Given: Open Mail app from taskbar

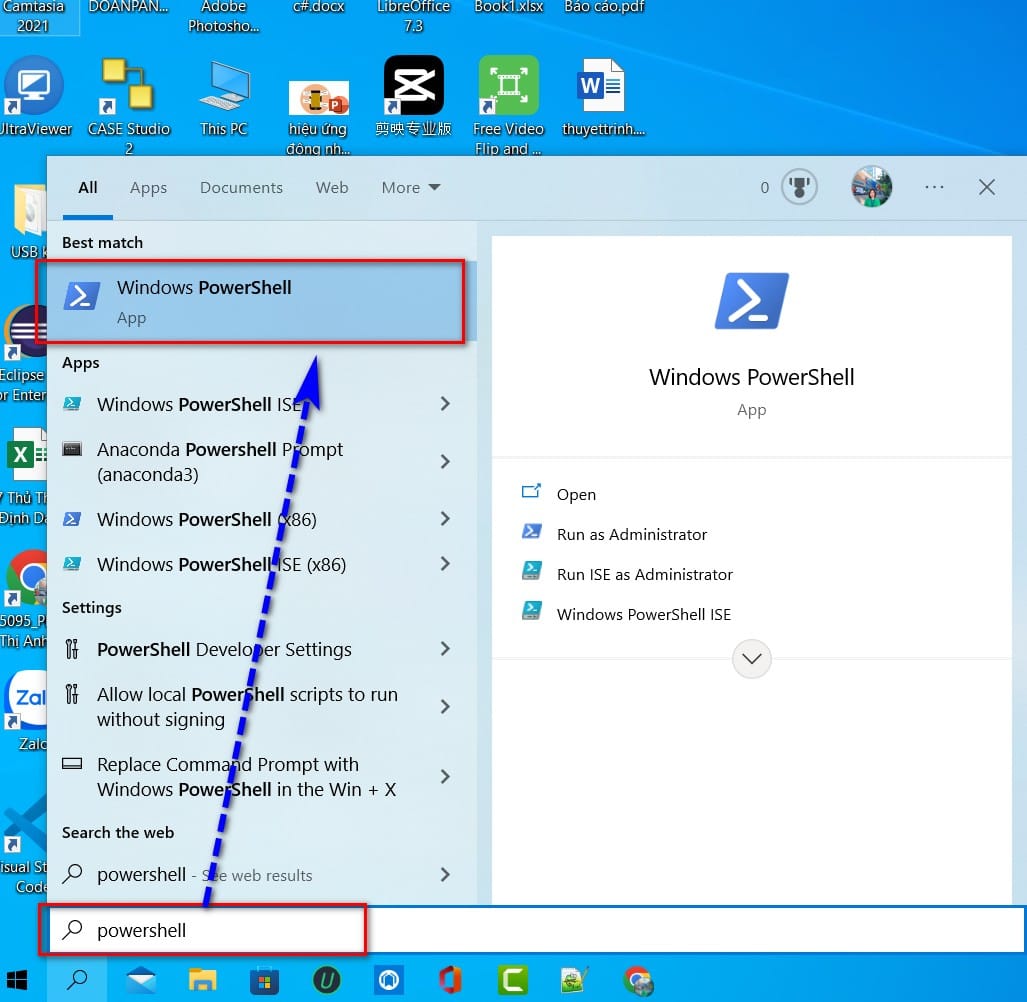Looking at the screenshot, I should 141,980.
